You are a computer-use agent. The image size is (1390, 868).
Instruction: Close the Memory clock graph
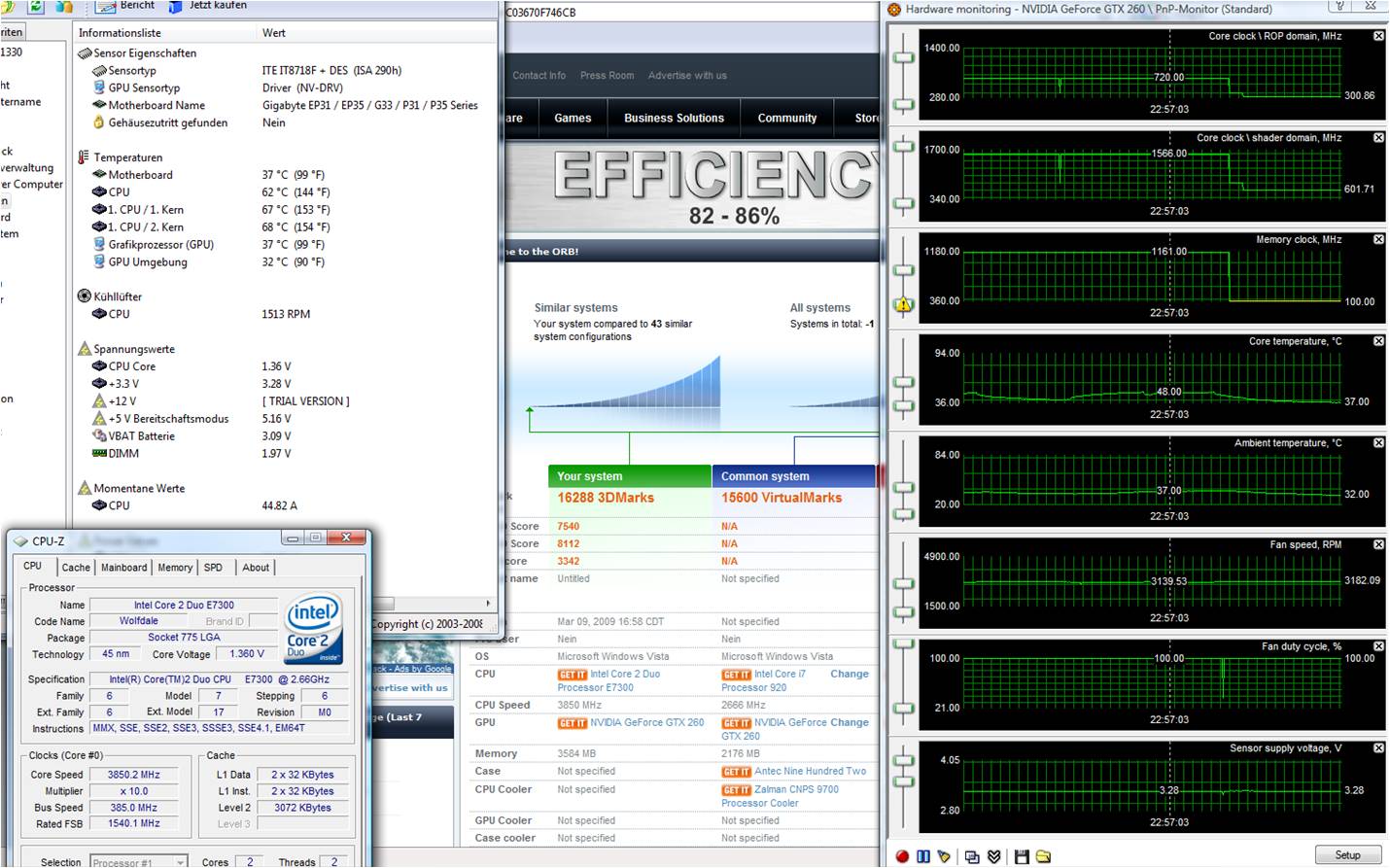tap(1378, 239)
